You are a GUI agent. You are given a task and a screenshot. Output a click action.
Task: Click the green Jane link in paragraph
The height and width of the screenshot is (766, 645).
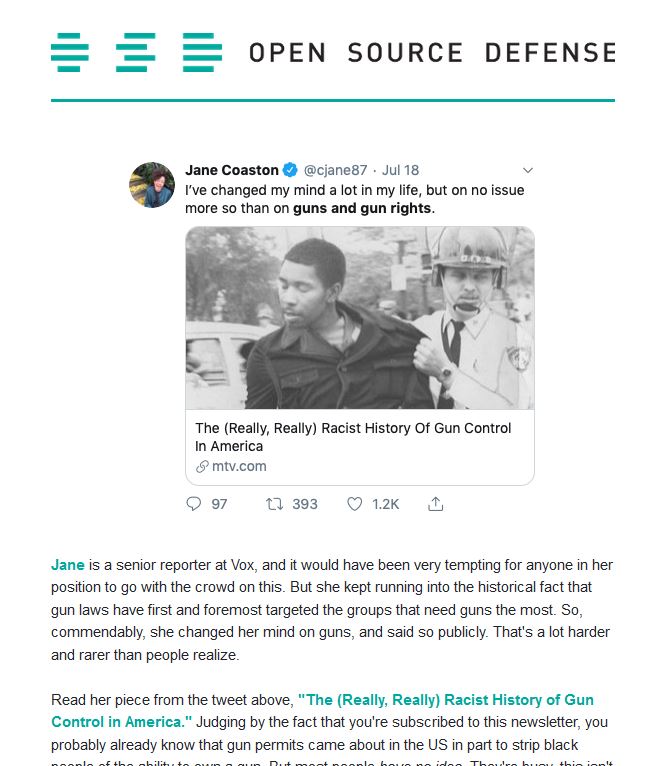pos(67,565)
